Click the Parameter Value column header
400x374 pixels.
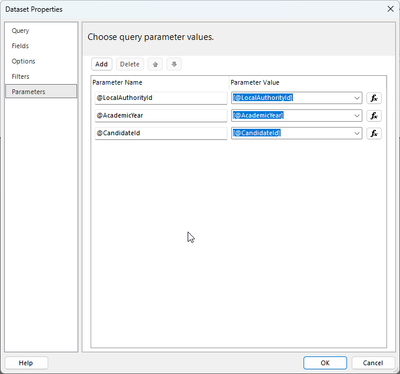coord(255,83)
